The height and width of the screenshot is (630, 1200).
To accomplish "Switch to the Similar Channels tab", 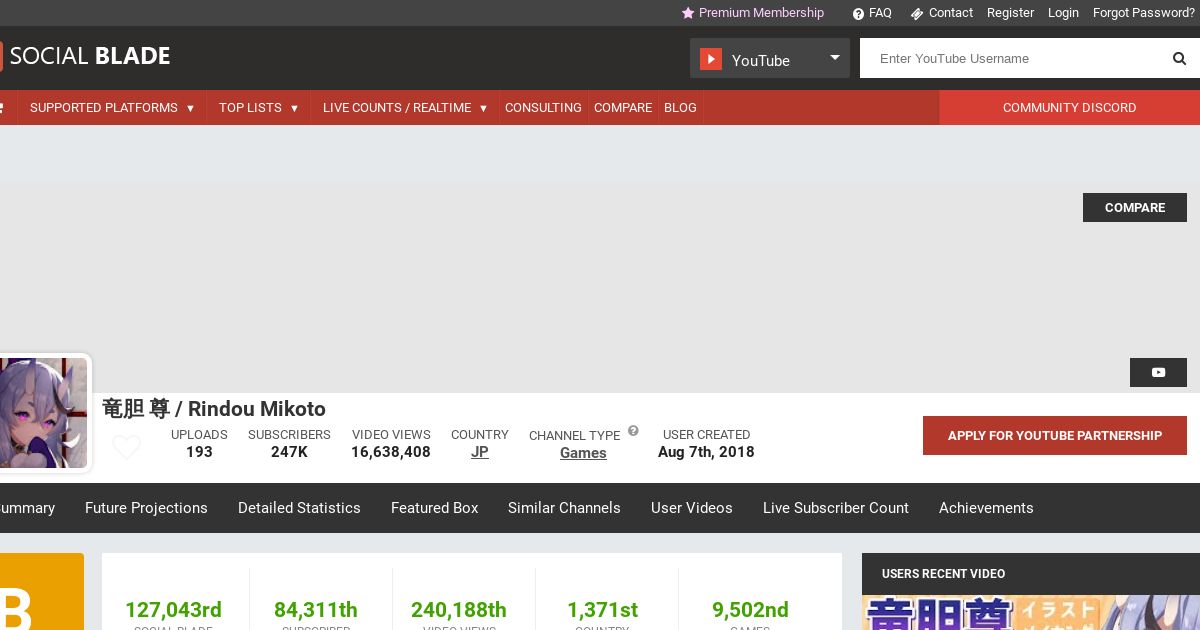I will [564, 508].
